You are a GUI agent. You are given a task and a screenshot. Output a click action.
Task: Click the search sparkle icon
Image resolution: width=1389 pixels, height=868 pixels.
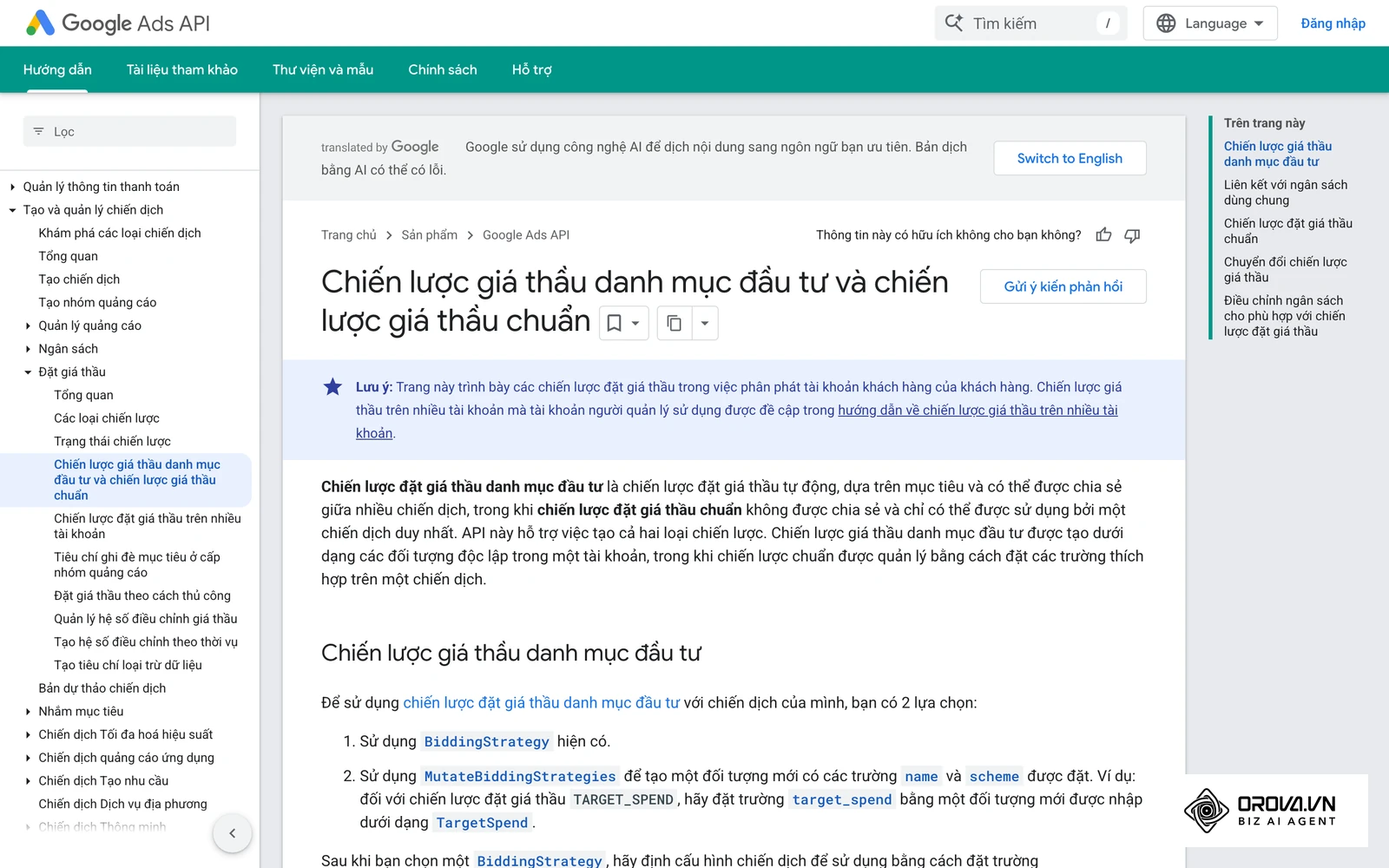coord(954,23)
